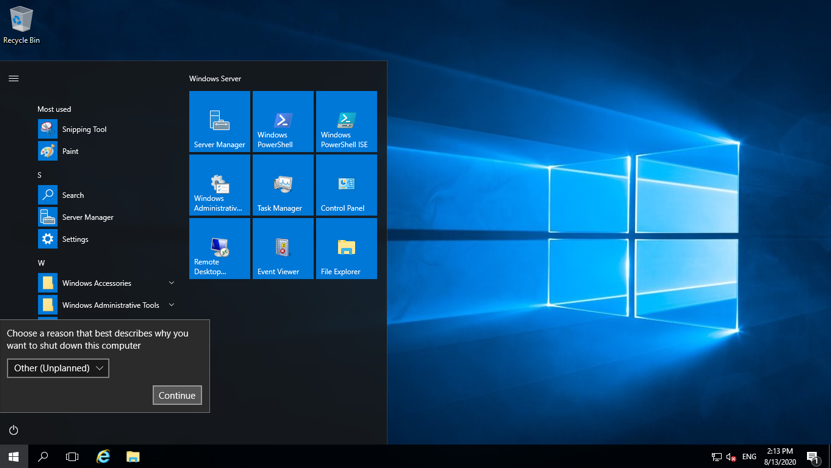Click the muted volume icon in tray
The width and height of the screenshot is (831, 468).
[731, 457]
